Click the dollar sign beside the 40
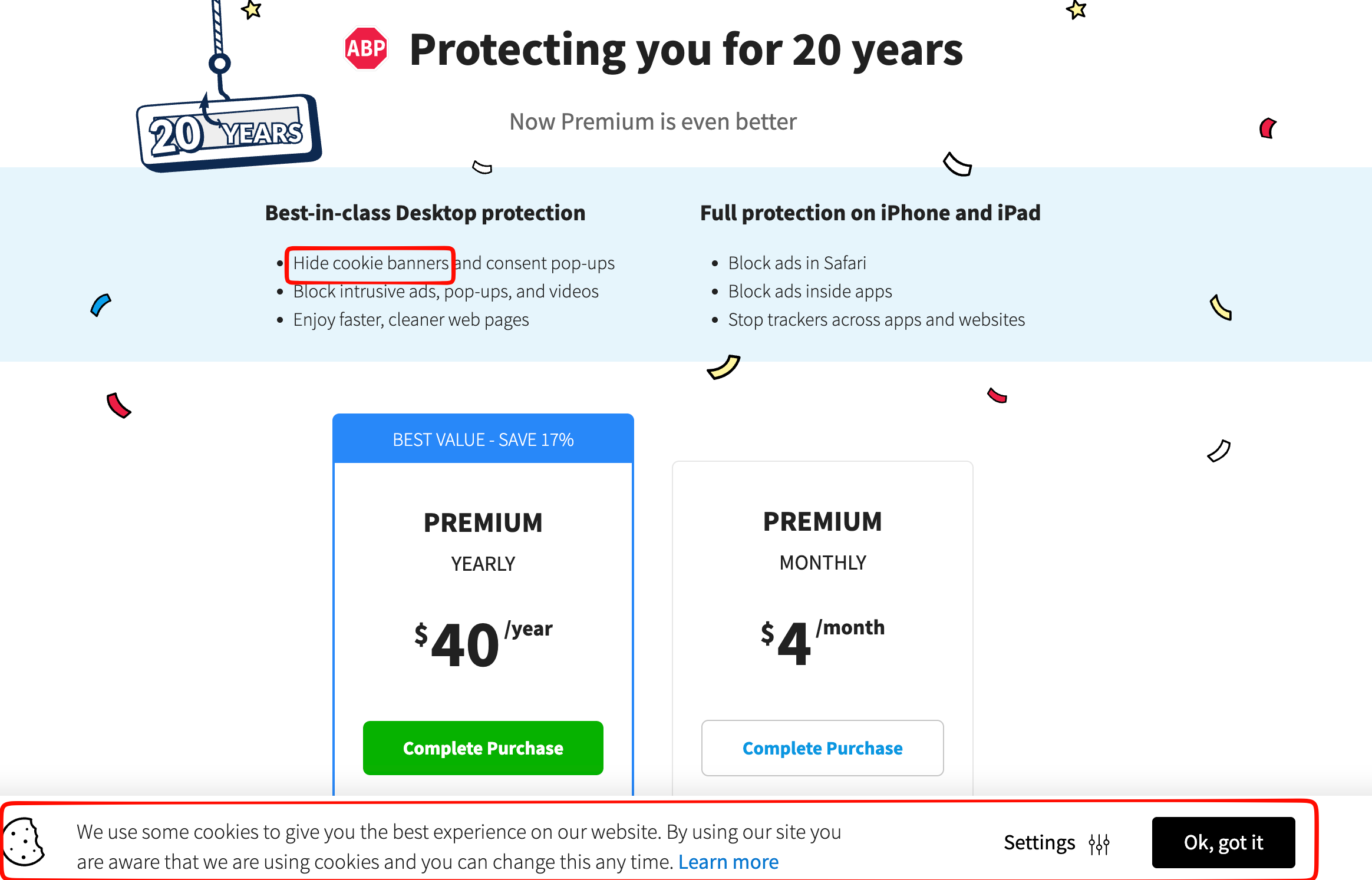This screenshot has width=1372, height=880. 420,636
